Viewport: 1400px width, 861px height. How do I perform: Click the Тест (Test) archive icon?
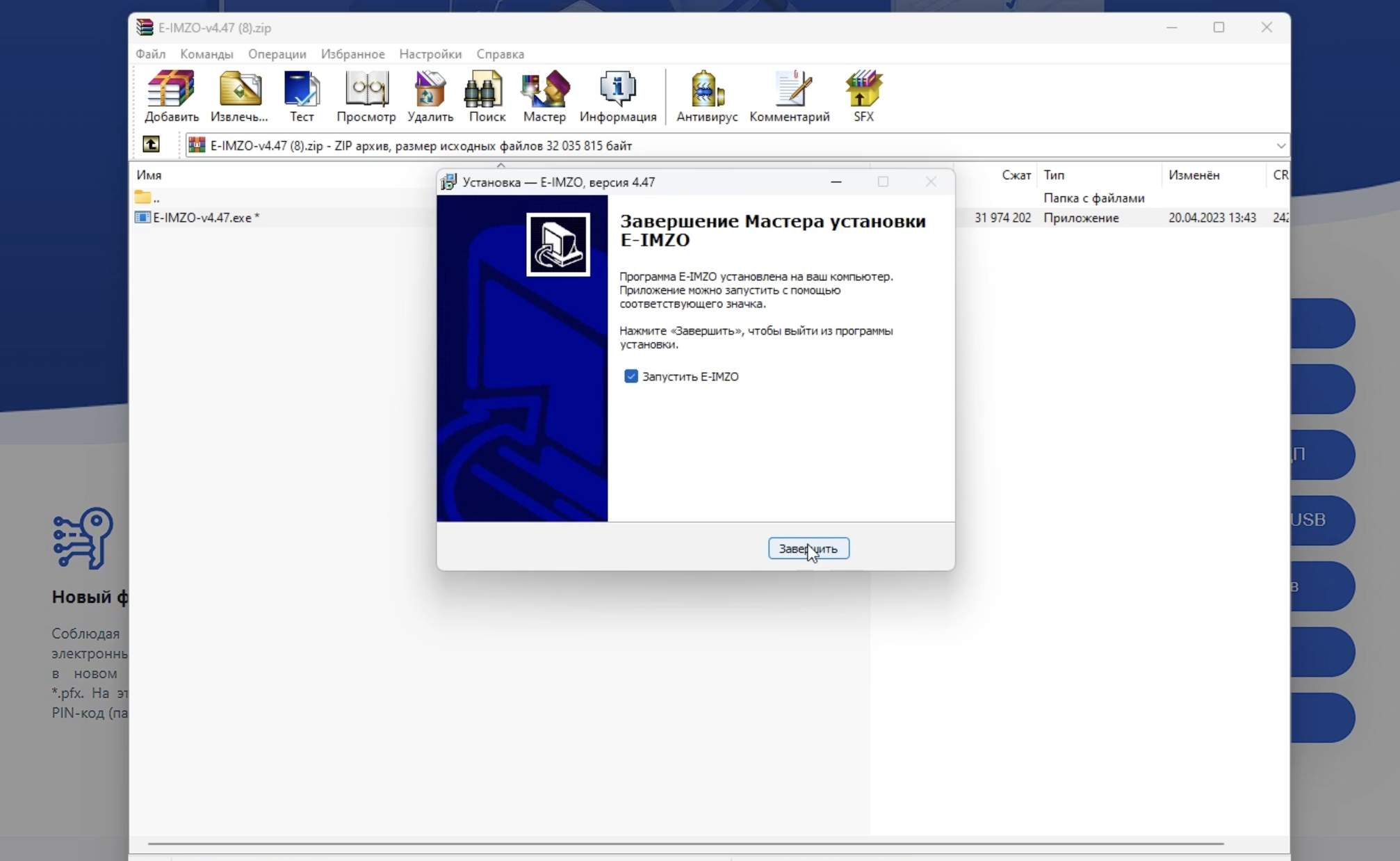tap(302, 96)
